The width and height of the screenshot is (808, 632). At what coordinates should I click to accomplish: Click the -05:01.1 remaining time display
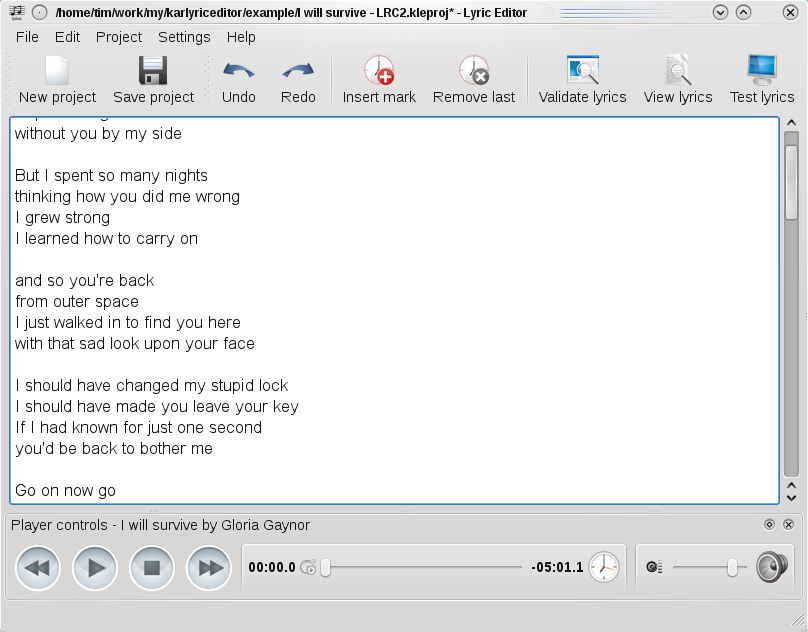pyautogui.click(x=557, y=567)
